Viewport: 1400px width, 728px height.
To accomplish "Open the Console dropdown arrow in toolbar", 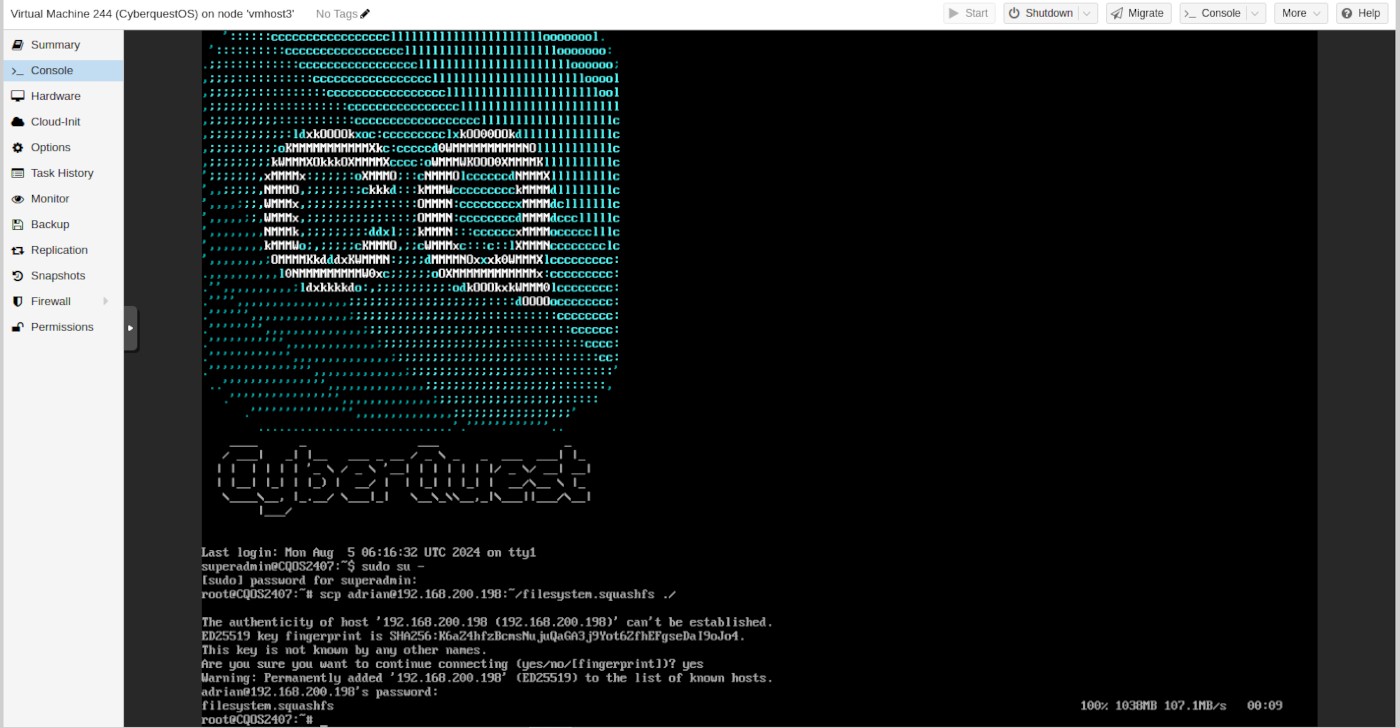I will coord(1256,13).
